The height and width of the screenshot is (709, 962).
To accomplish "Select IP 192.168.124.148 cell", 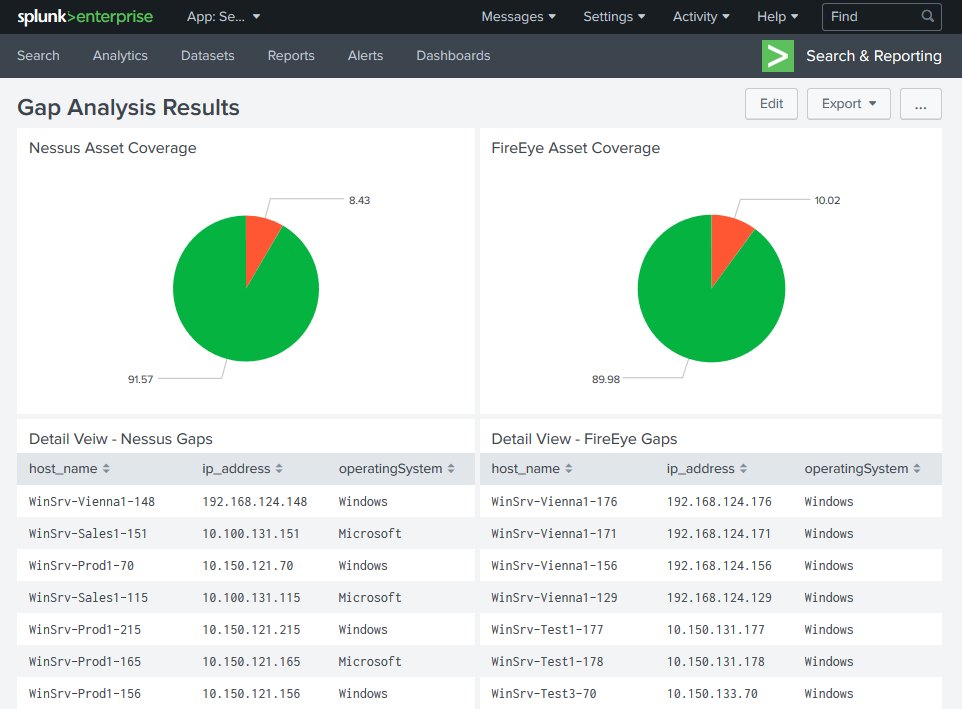I will click(255, 502).
